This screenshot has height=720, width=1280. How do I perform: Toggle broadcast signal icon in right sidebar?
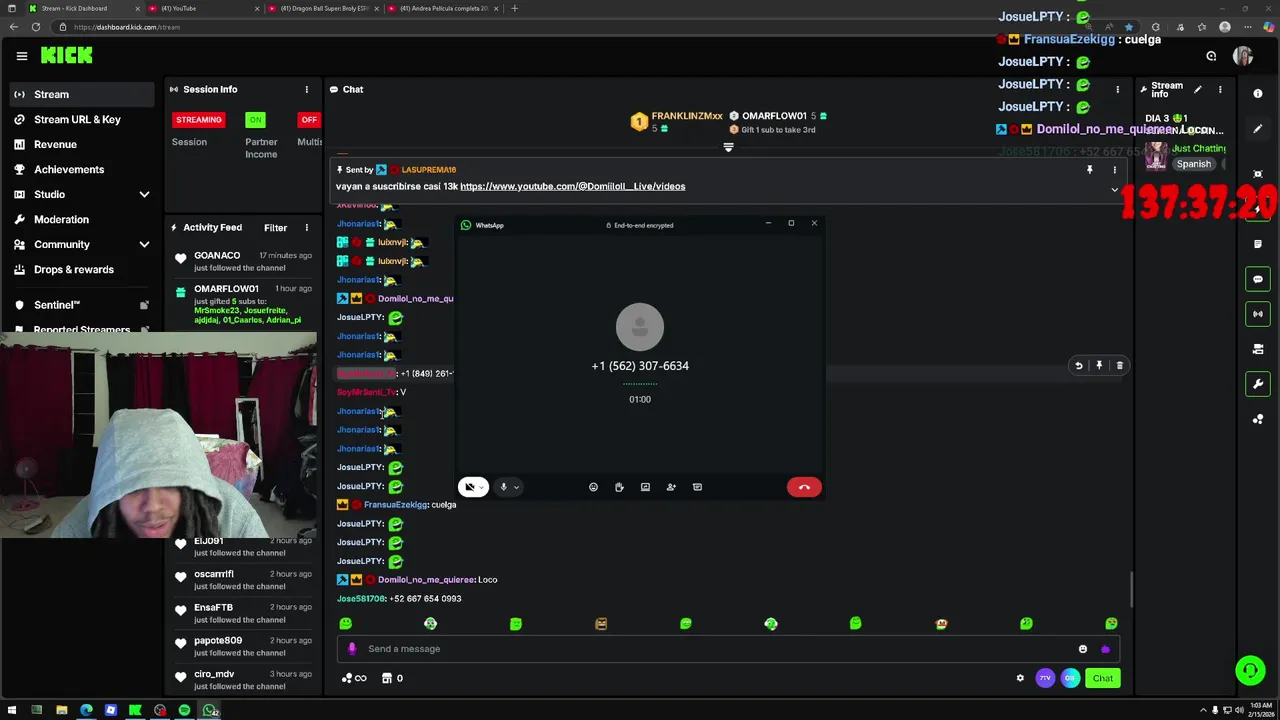pos(1258,314)
